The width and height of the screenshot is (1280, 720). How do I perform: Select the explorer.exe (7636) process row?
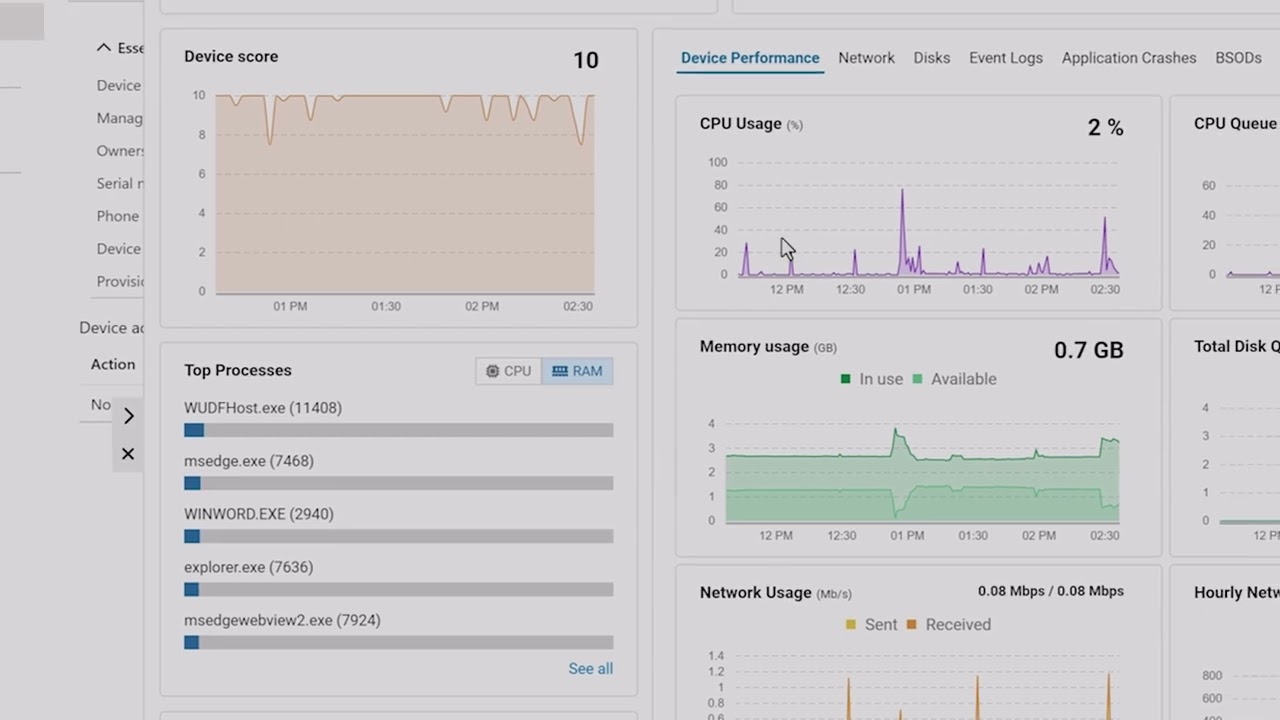398,577
